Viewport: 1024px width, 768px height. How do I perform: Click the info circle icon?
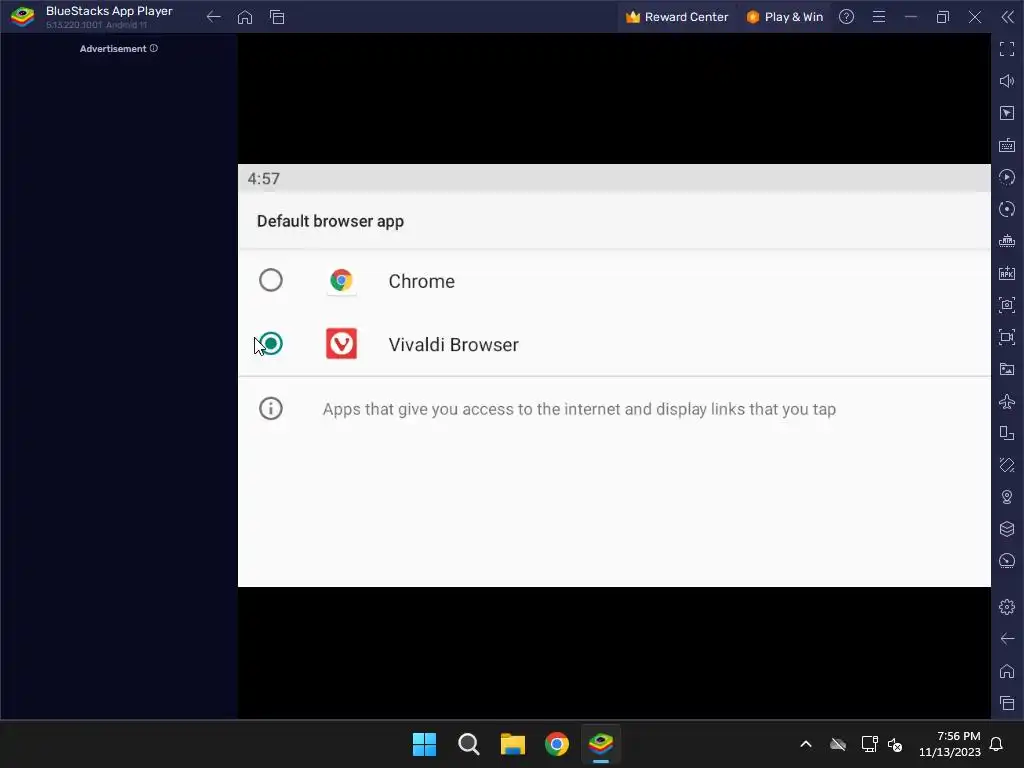[x=270, y=409]
